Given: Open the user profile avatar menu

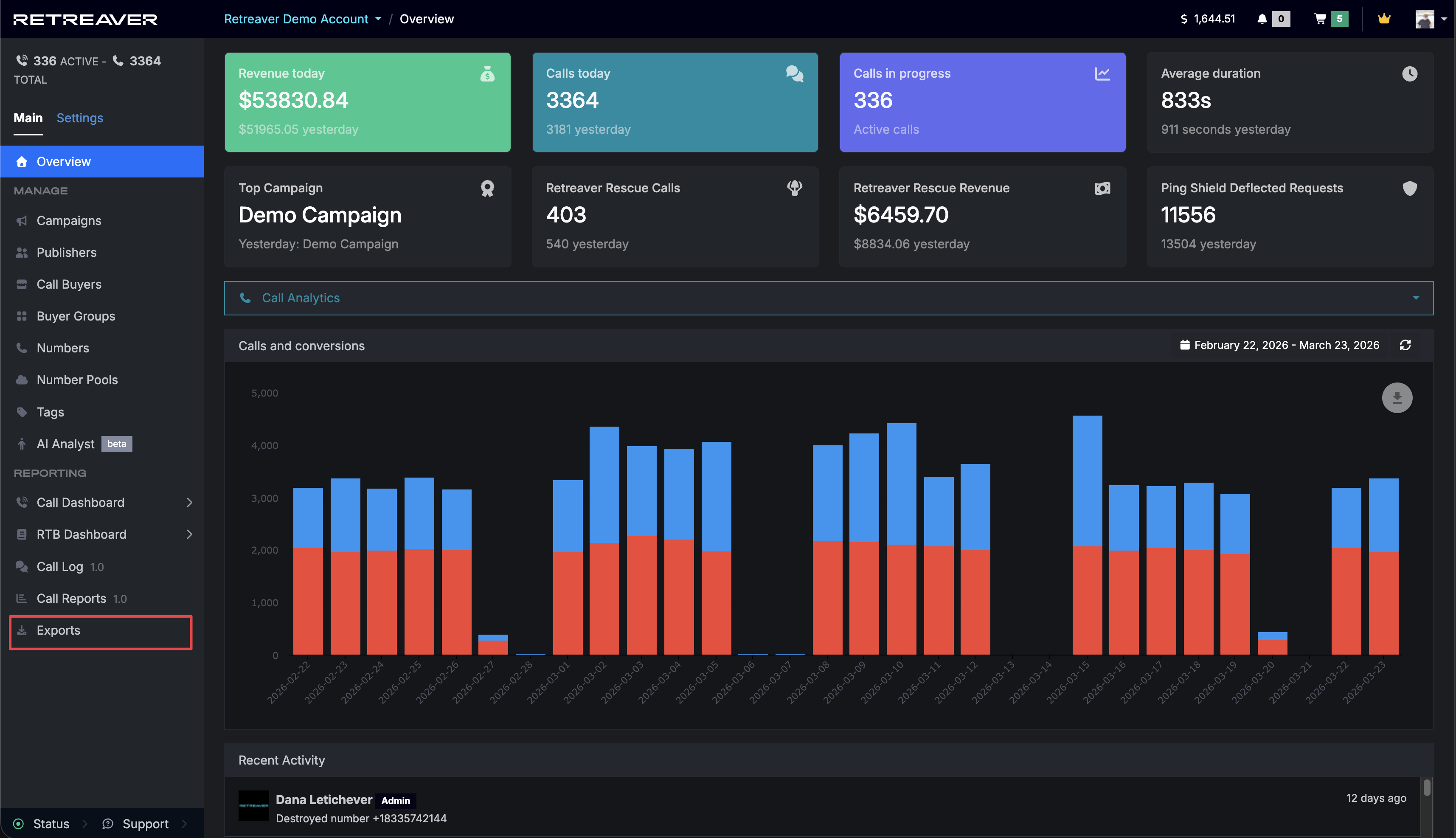Looking at the screenshot, I should coord(1431,19).
